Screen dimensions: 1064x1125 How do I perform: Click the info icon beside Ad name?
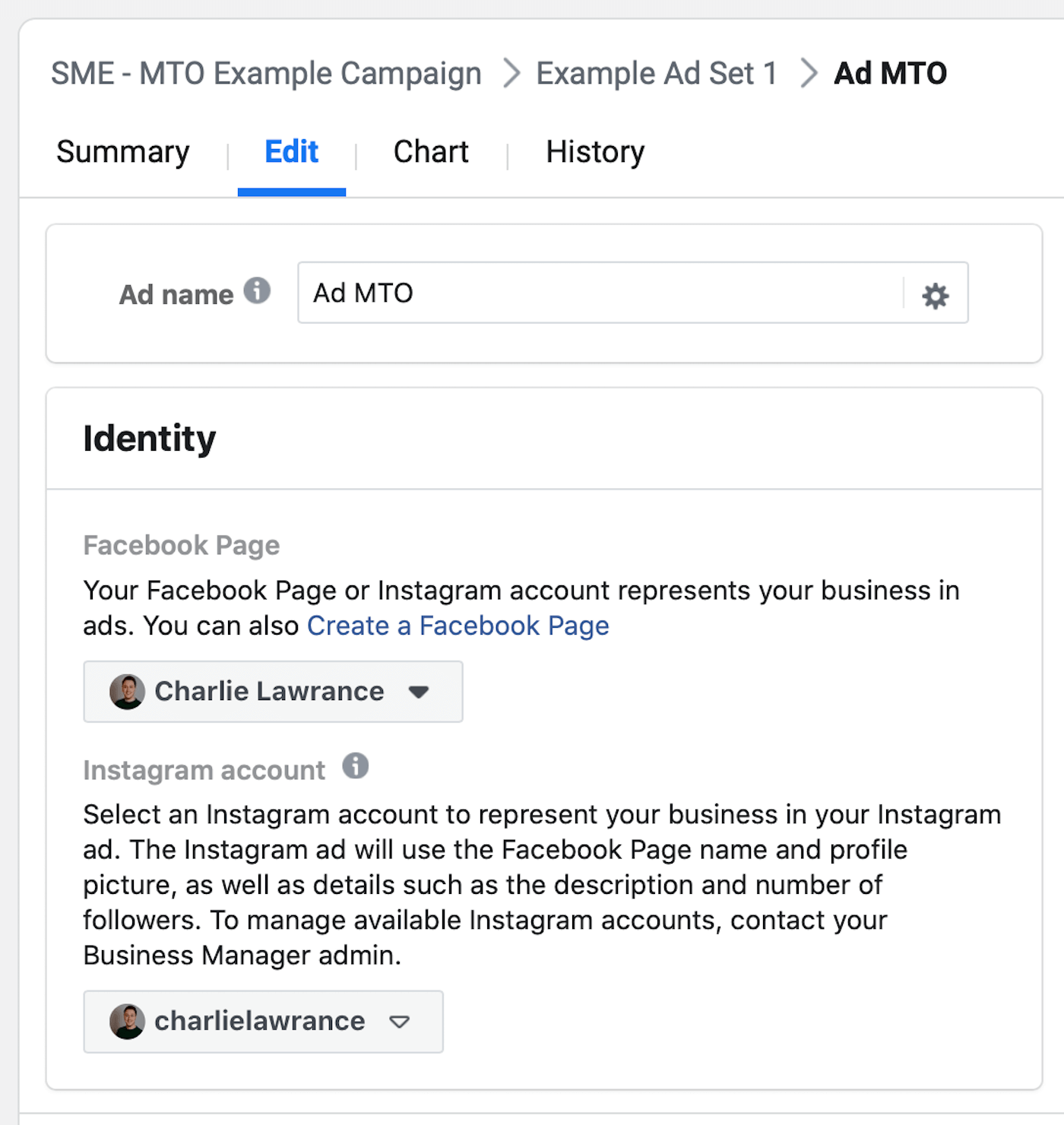(257, 290)
